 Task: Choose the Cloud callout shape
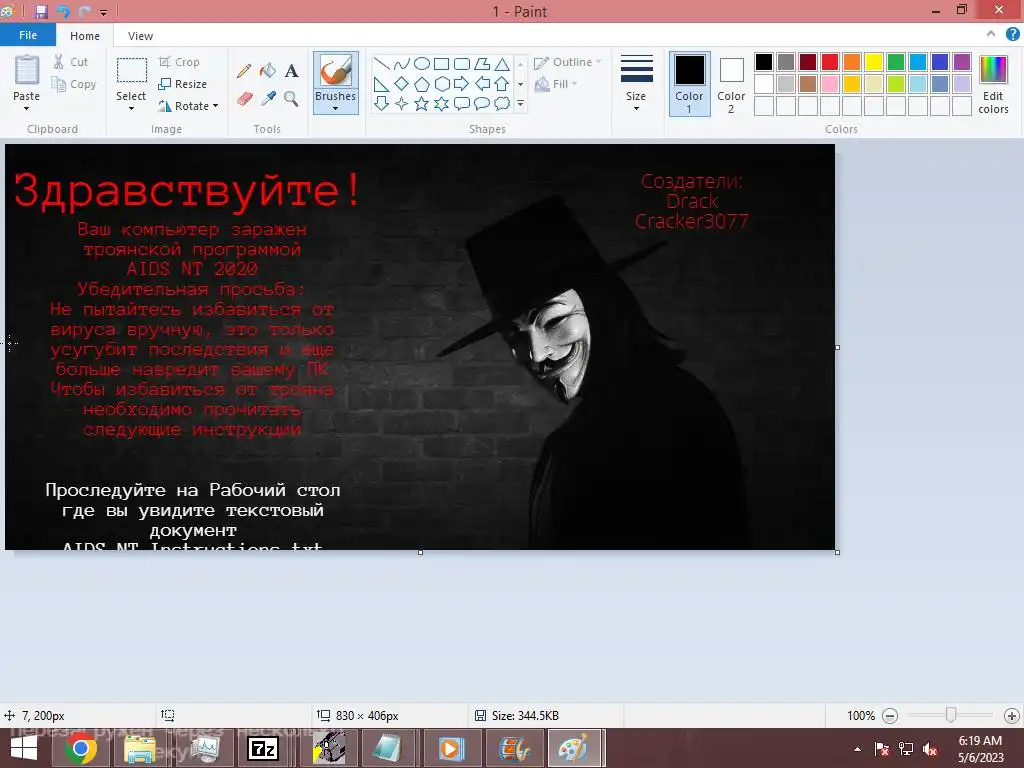[502, 103]
